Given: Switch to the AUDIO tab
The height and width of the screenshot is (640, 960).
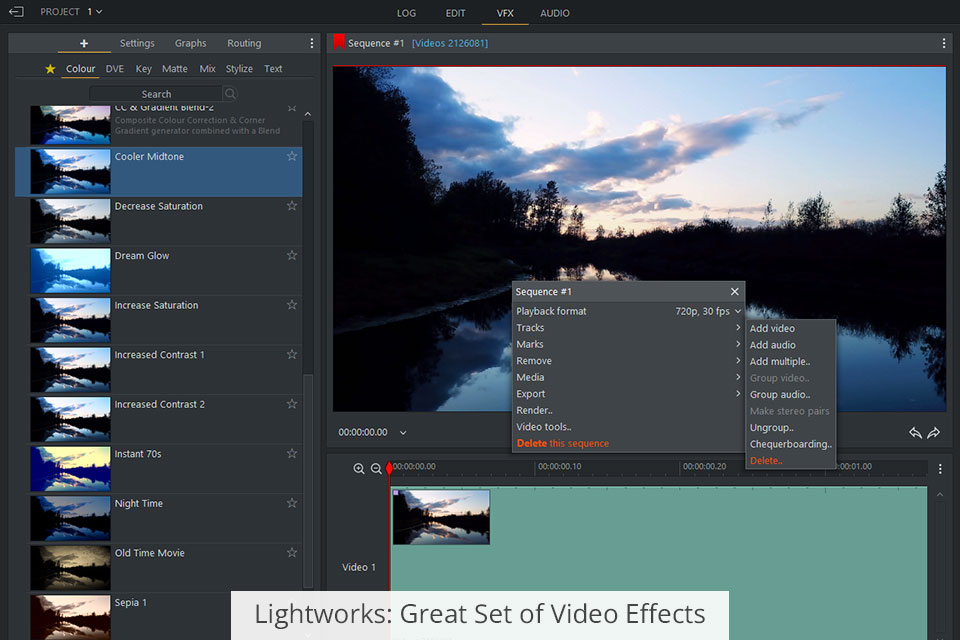Looking at the screenshot, I should click(555, 13).
